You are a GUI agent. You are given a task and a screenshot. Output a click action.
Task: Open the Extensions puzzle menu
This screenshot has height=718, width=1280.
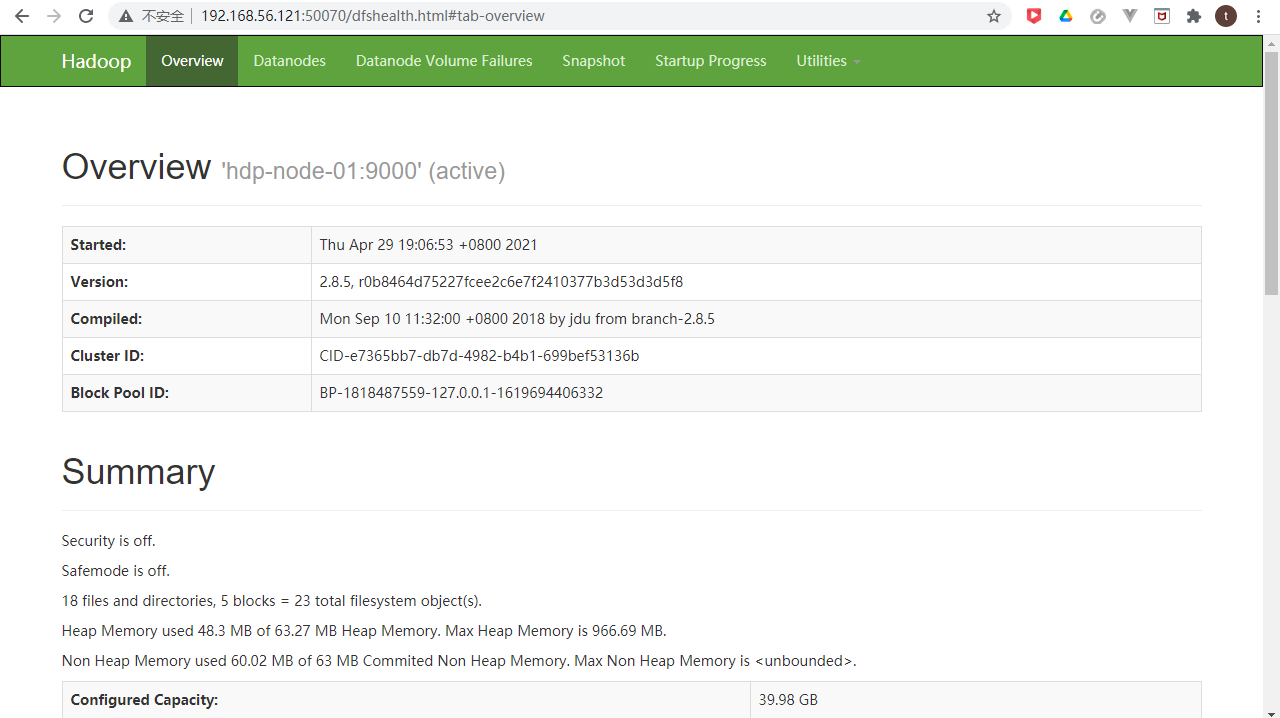(x=1194, y=16)
